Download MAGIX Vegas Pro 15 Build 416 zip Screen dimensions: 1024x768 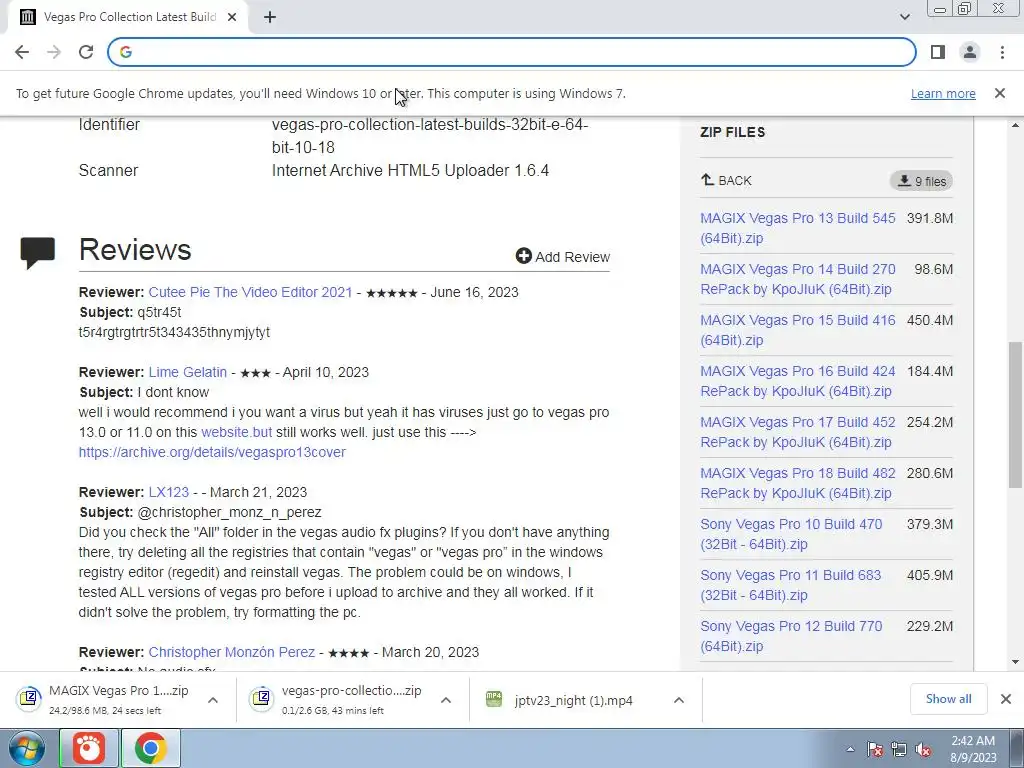[x=797, y=330]
